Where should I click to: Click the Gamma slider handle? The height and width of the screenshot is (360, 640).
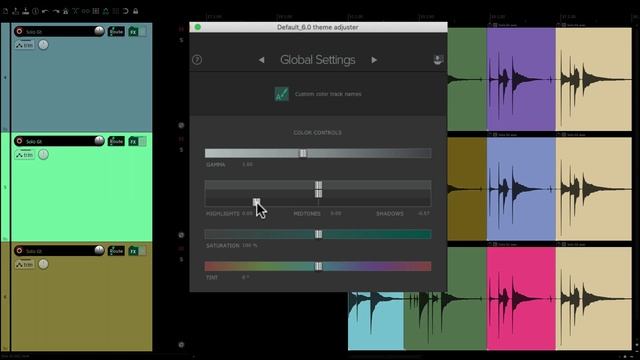(303, 153)
